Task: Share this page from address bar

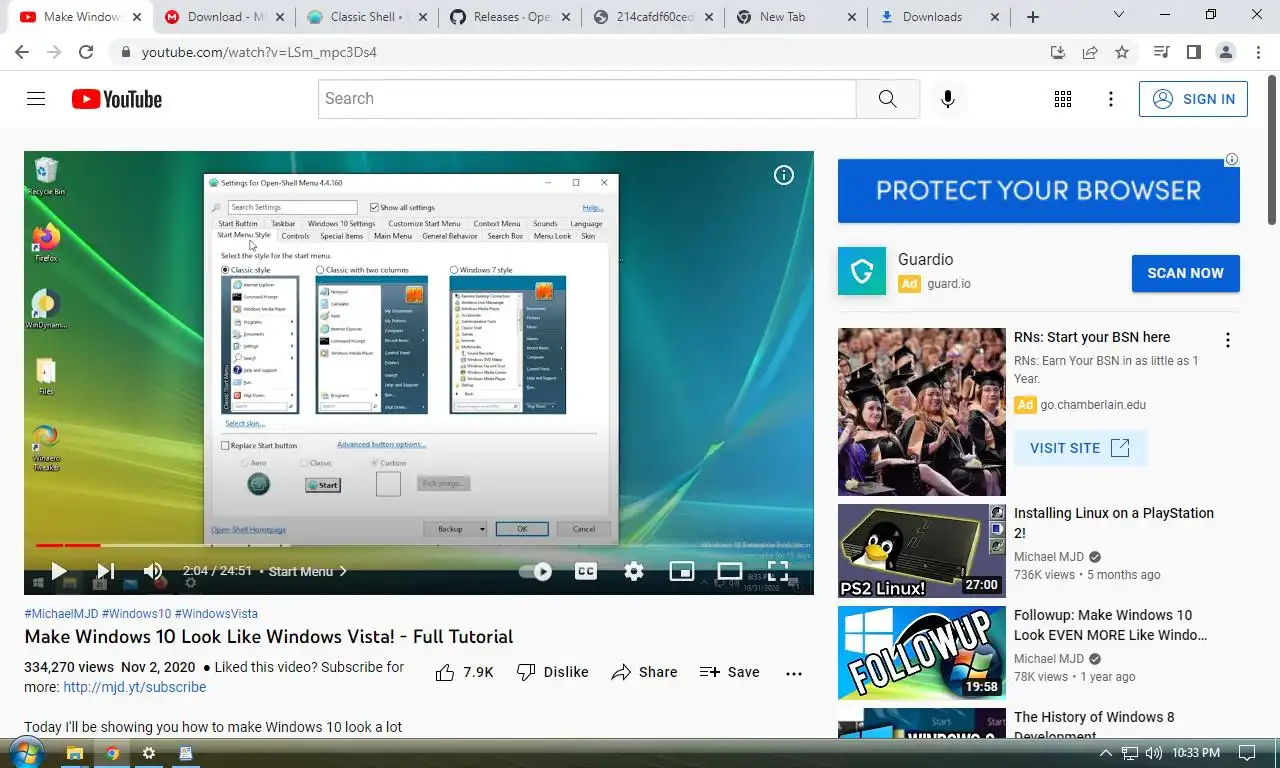Action: pyautogui.click(x=1090, y=52)
